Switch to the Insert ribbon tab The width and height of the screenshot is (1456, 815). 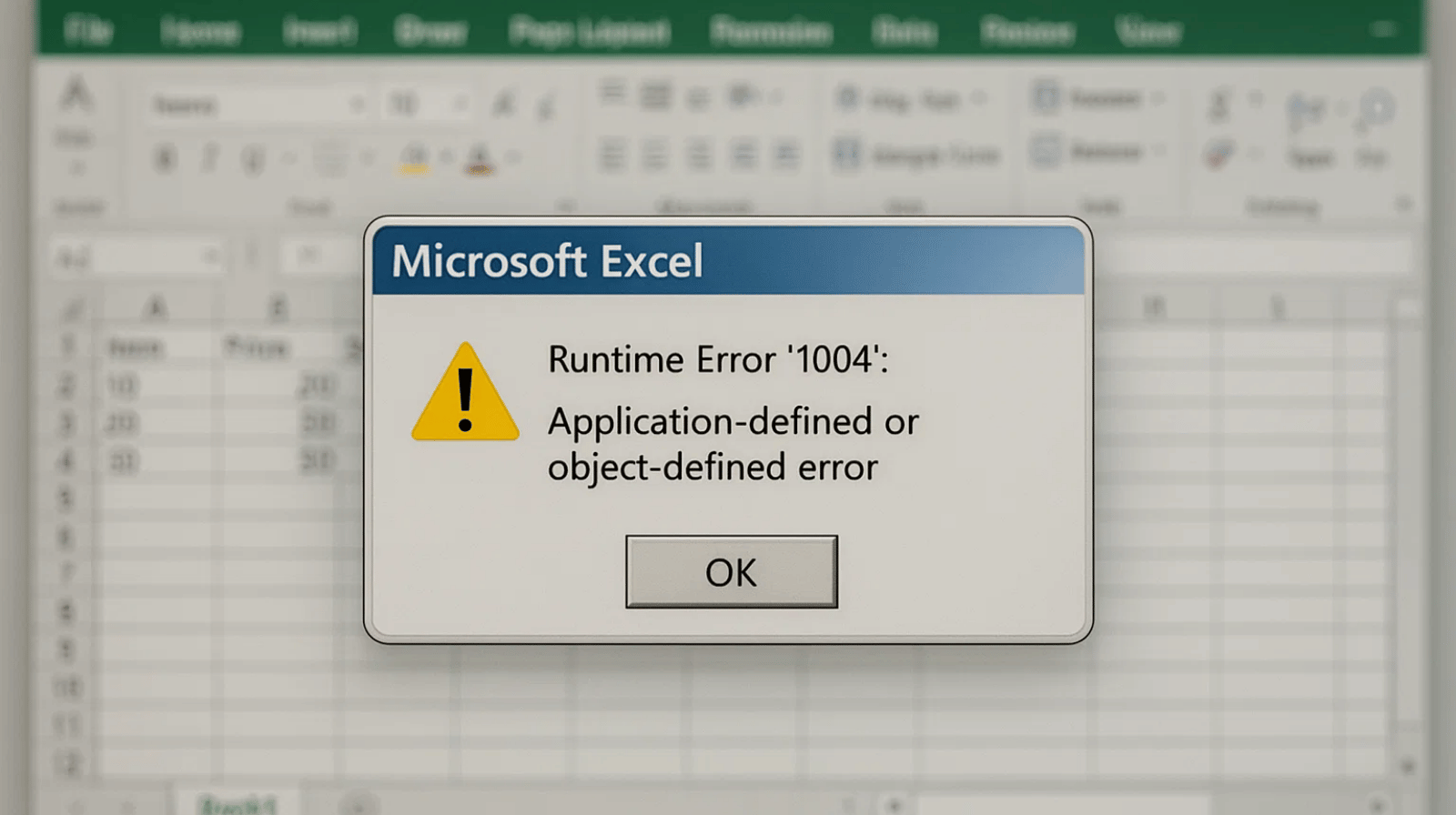coord(319,32)
